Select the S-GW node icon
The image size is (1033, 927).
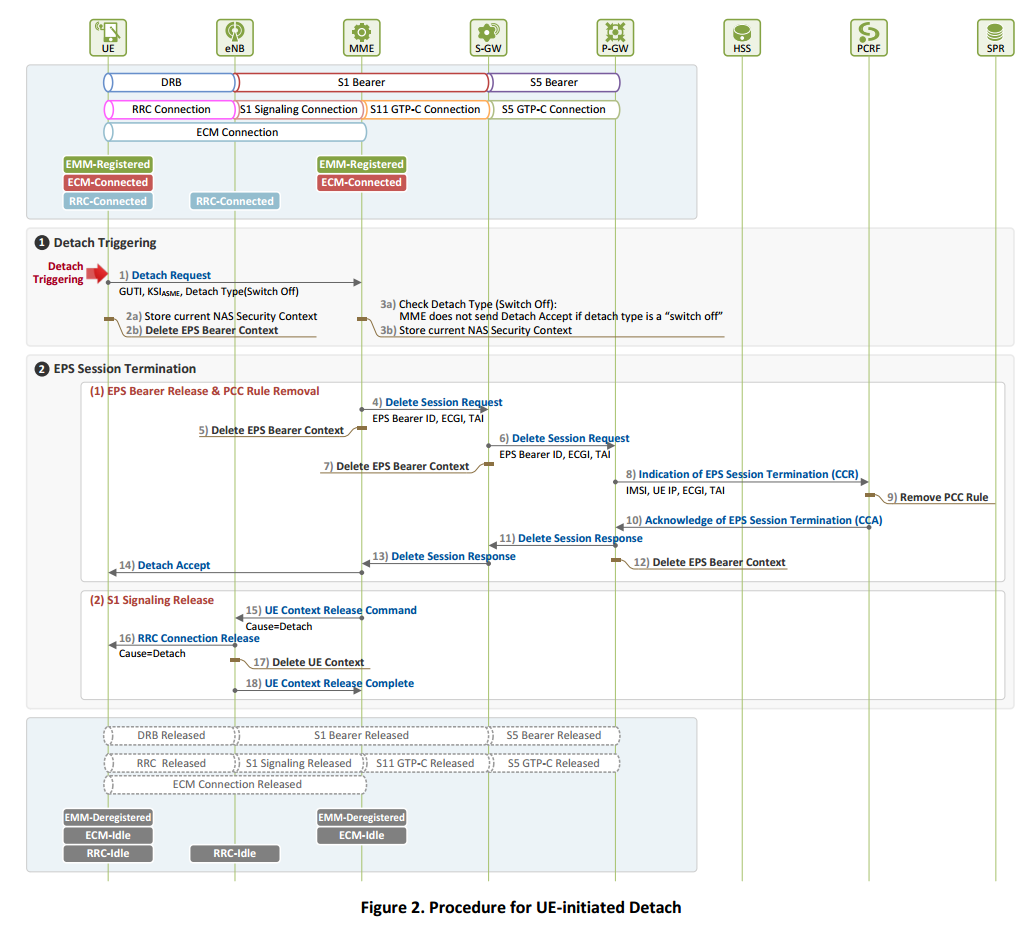(488, 38)
